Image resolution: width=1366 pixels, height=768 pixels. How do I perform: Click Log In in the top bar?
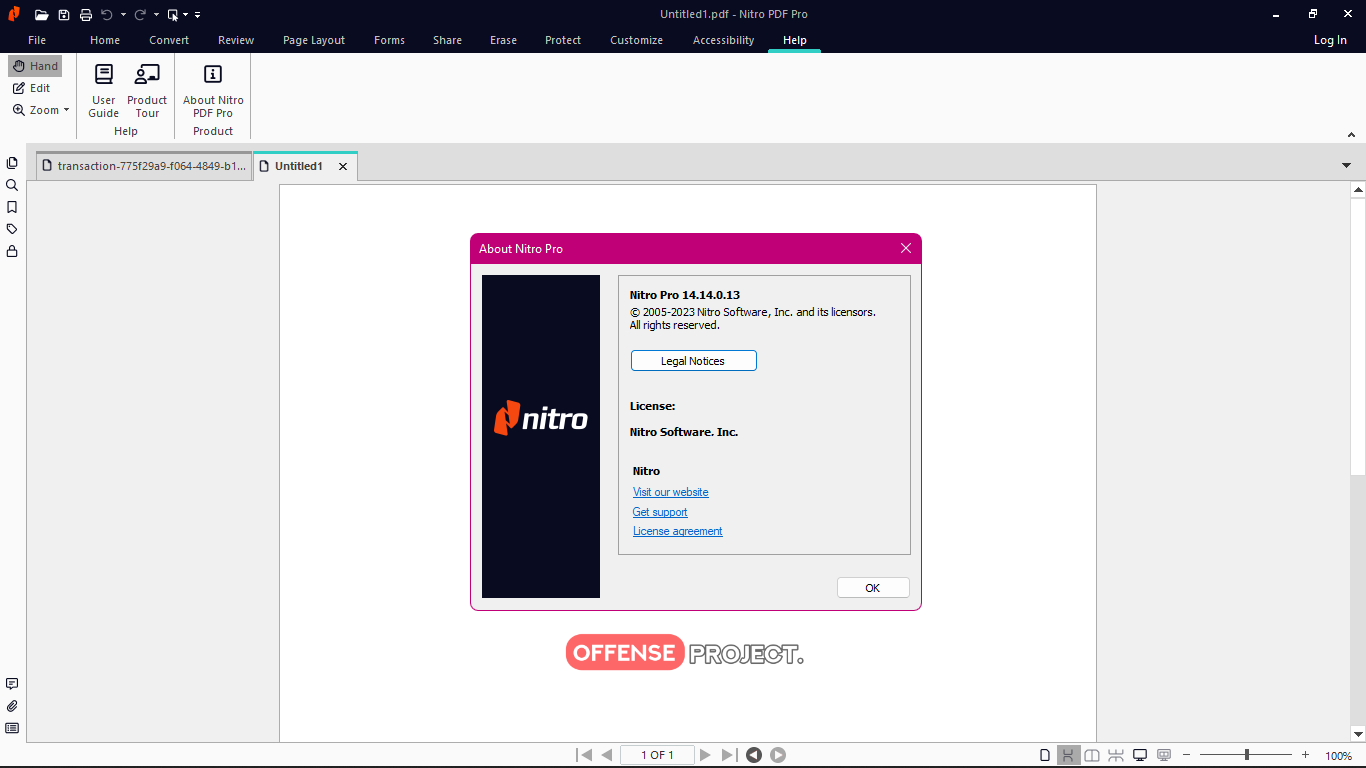1330,40
